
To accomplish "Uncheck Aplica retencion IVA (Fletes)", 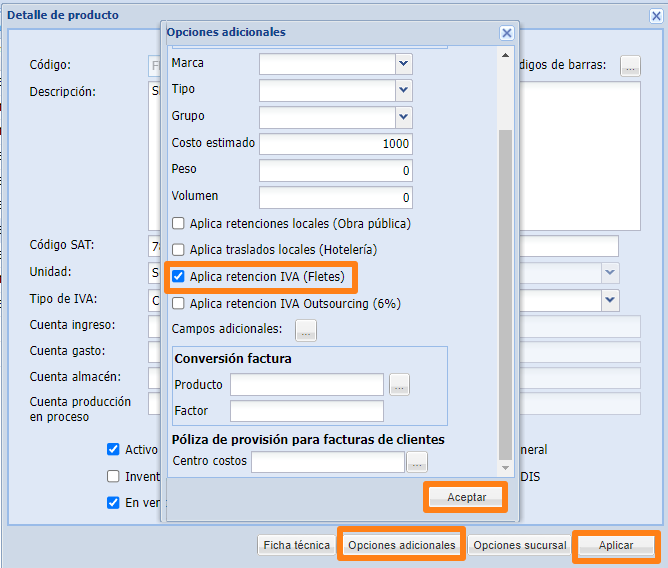I will click(179, 276).
